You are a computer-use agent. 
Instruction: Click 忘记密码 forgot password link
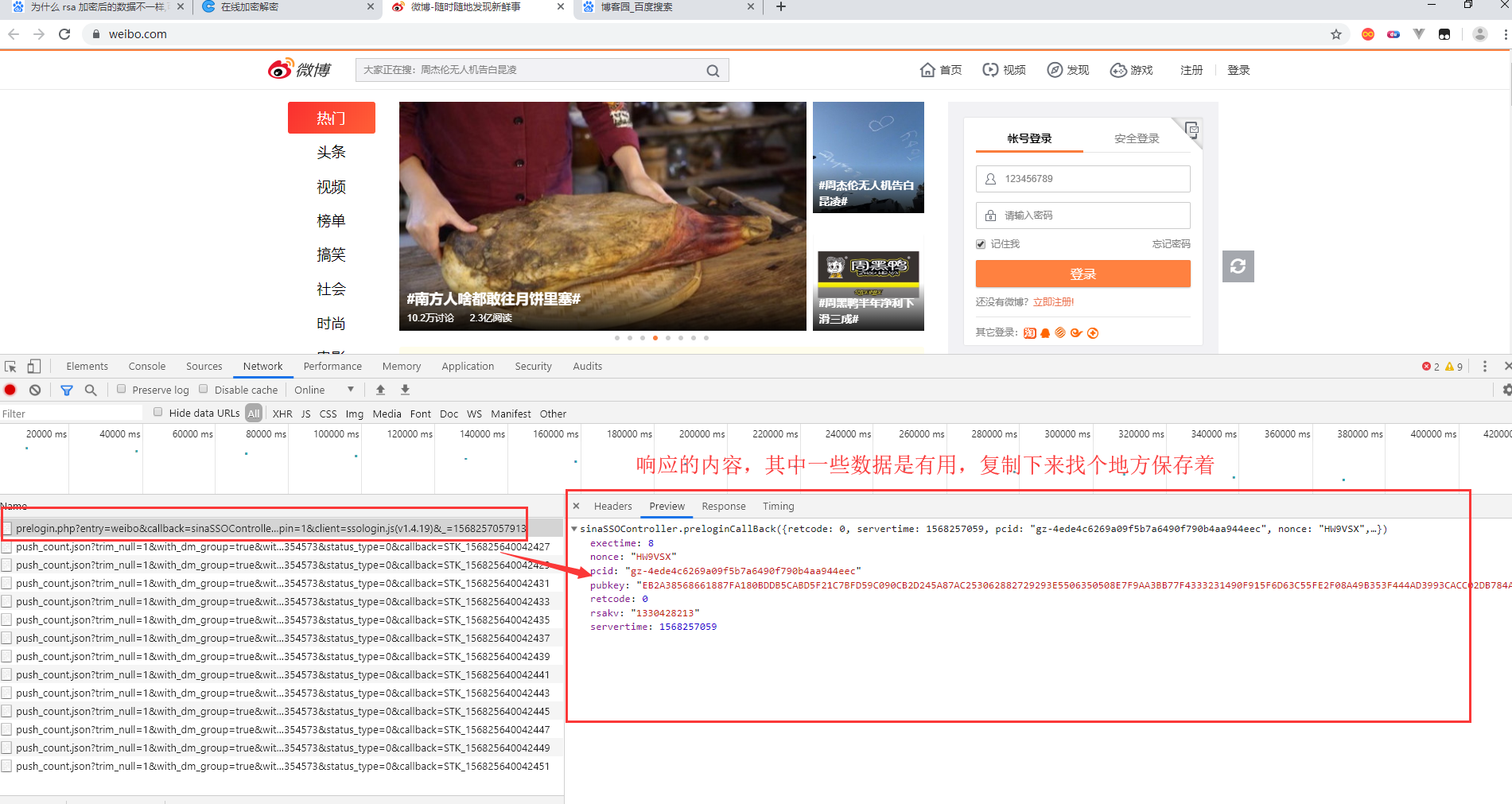(1171, 244)
